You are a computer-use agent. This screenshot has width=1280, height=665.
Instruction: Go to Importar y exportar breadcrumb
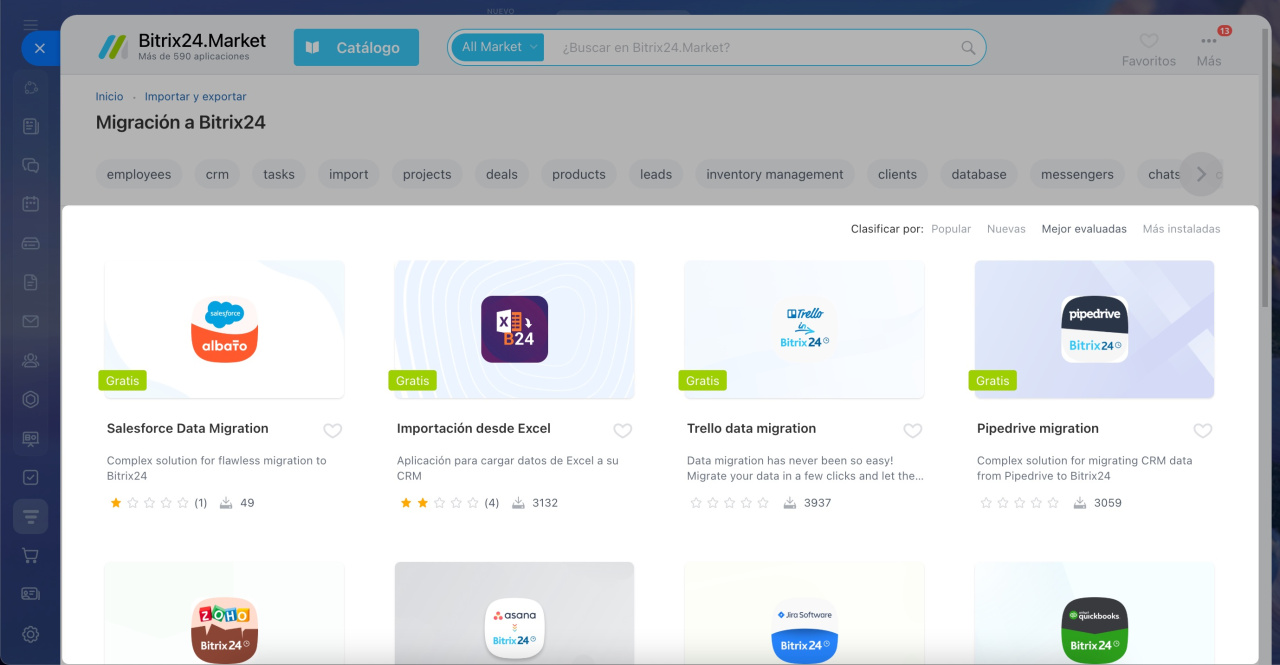(195, 97)
